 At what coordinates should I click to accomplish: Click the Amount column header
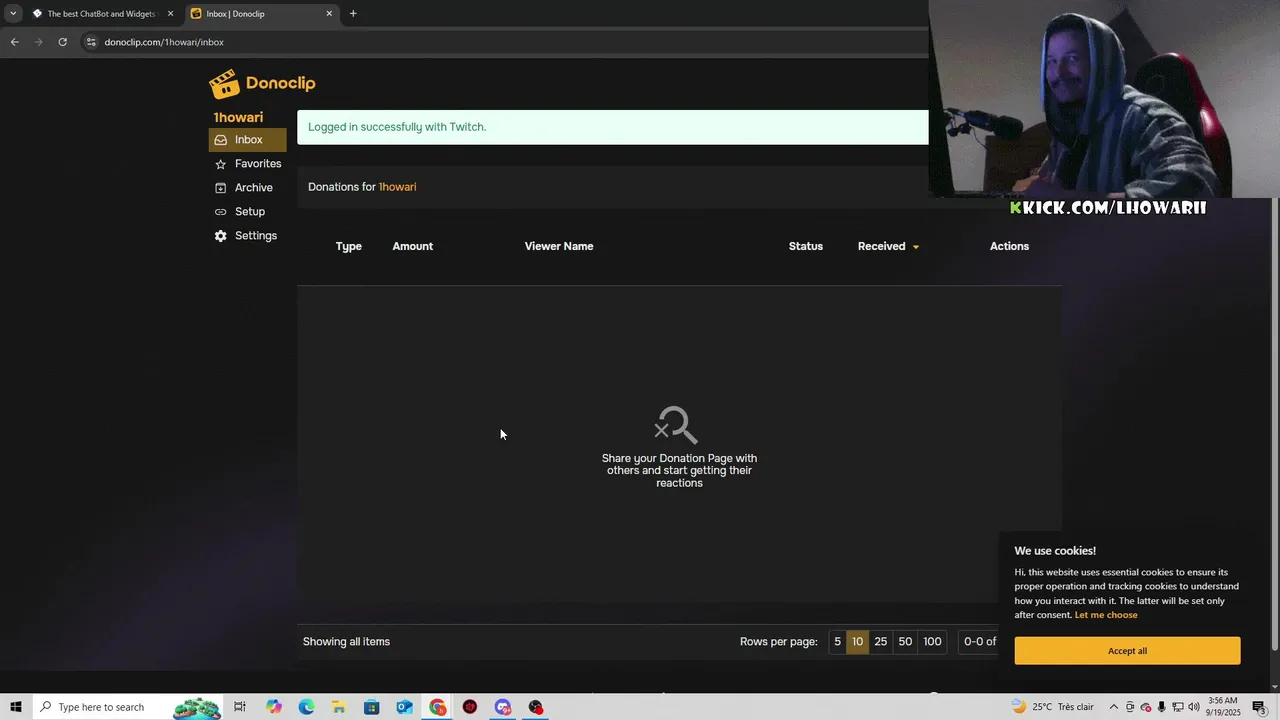pos(413,246)
